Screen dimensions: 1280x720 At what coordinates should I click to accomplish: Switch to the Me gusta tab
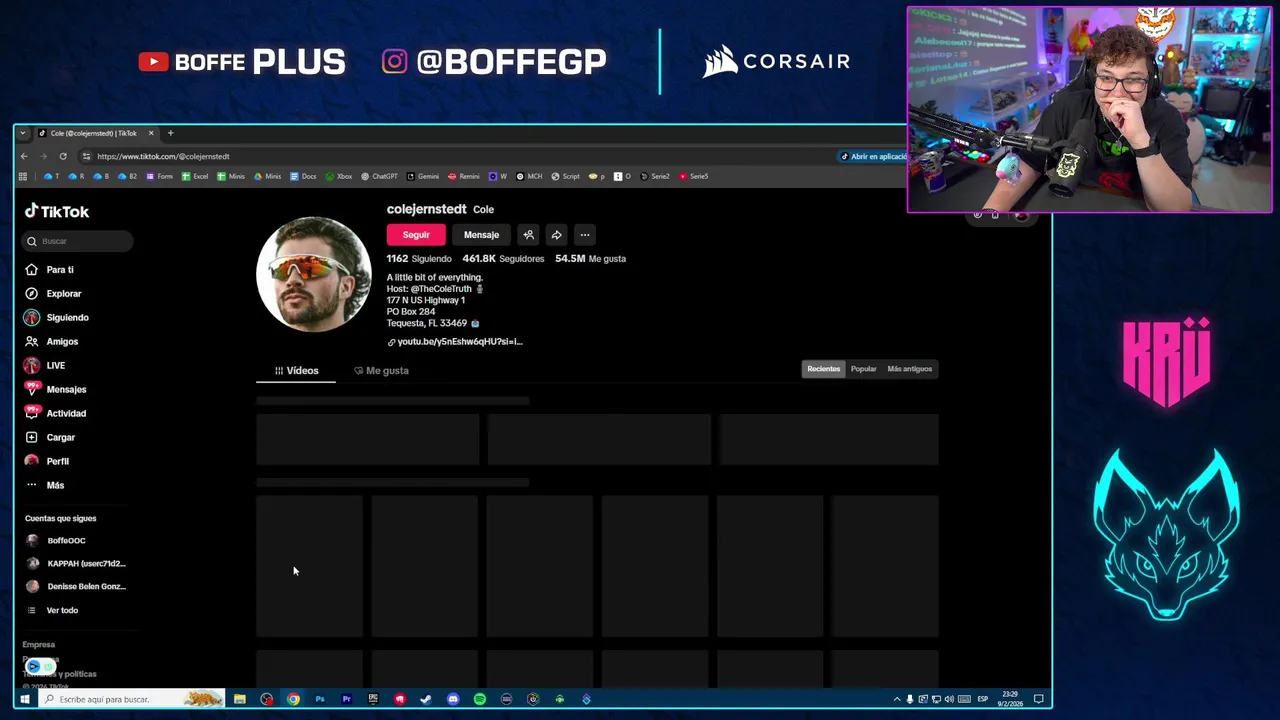[x=381, y=371]
